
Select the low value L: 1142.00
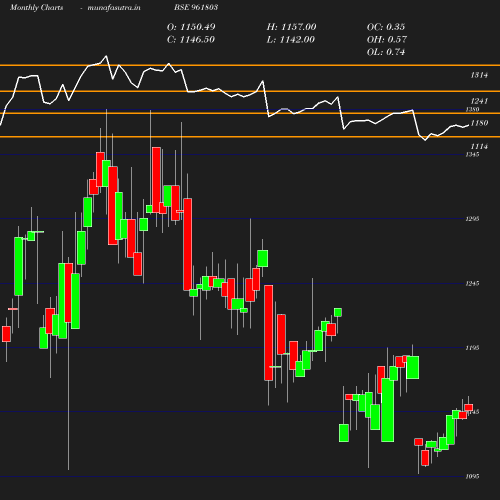point(291,40)
